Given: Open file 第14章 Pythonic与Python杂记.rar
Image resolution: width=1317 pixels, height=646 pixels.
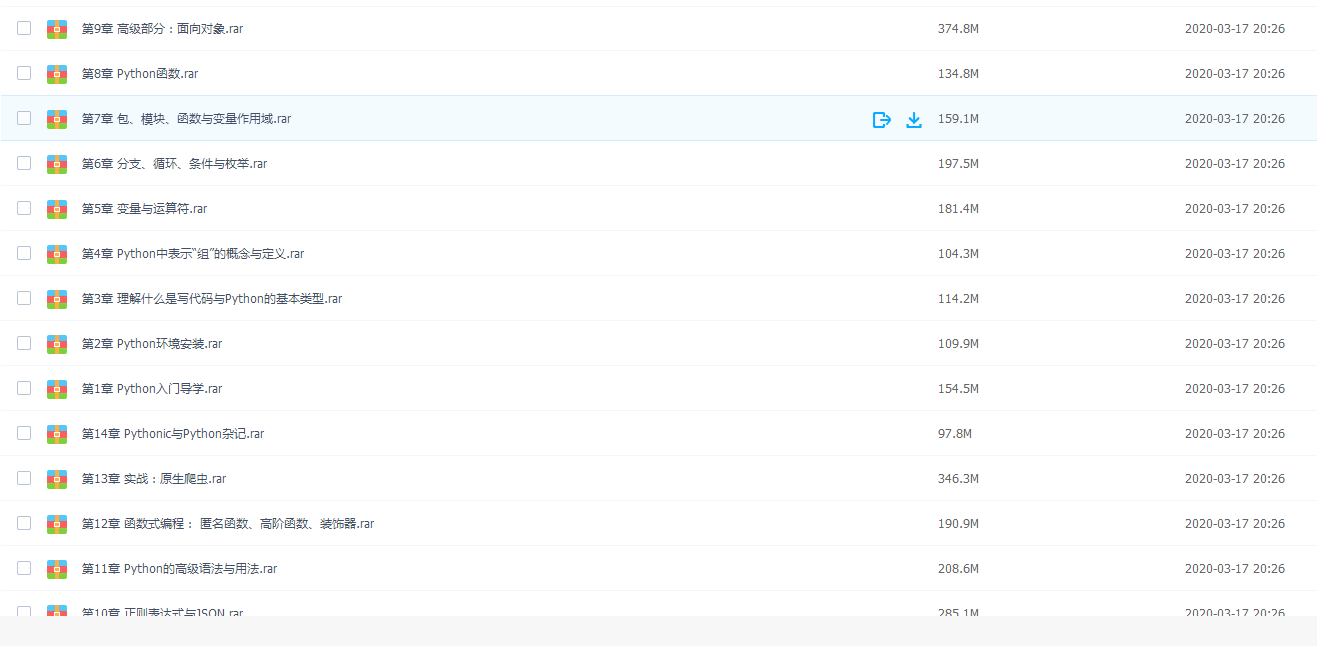Looking at the screenshot, I should point(173,434).
